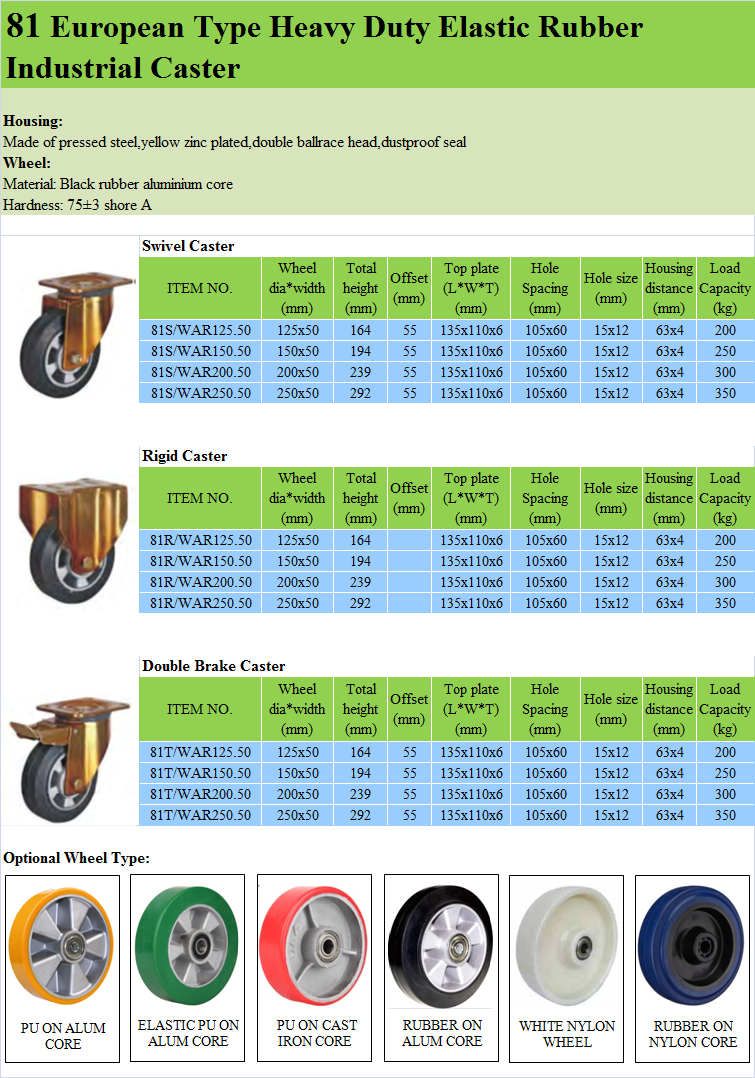Click wheel size 250x50 in 81T/WAR250.50 row
Image resolution: width=755 pixels, height=1078 pixels.
(x=297, y=815)
